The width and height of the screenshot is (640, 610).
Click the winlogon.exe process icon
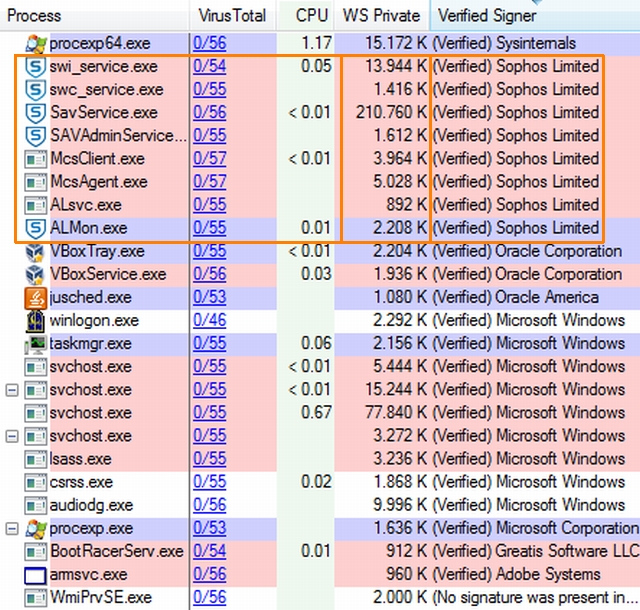36,321
